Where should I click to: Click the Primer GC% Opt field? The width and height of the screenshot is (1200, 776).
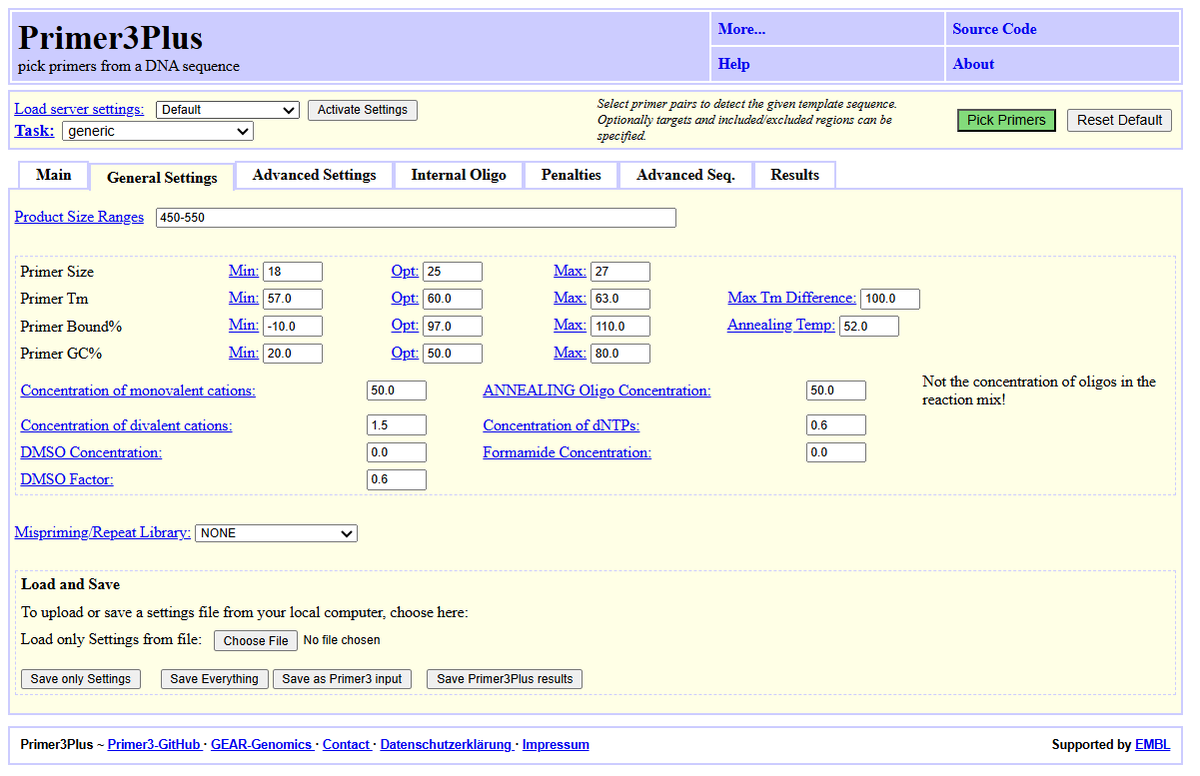click(x=453, y=353)
